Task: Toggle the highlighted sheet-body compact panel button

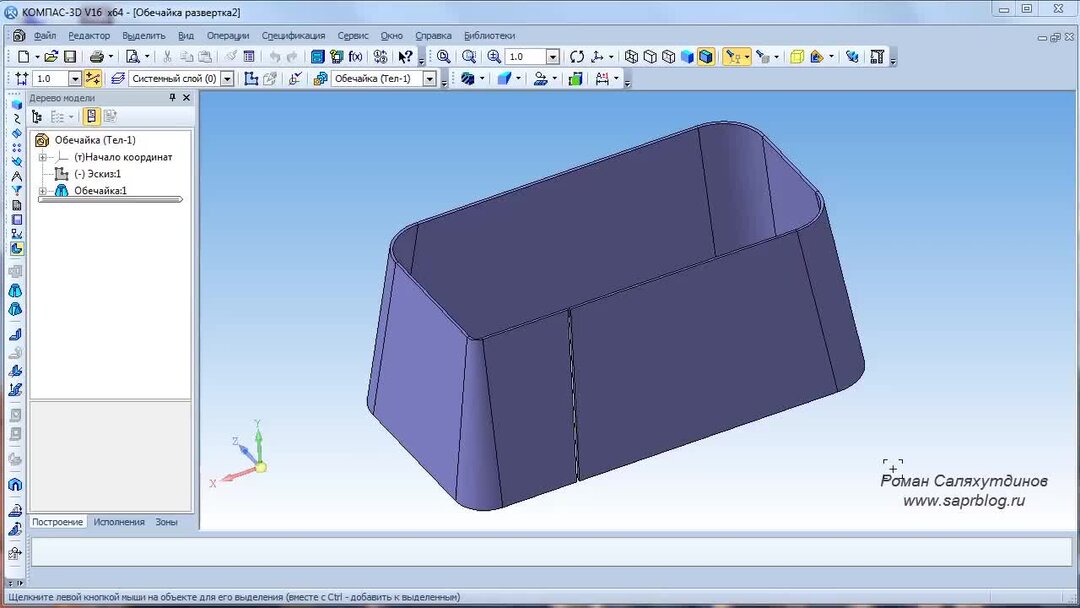Action: (x=17, y=249)
